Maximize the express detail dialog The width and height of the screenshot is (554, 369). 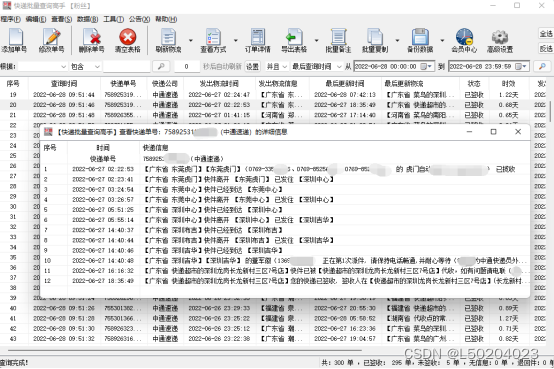494,132
